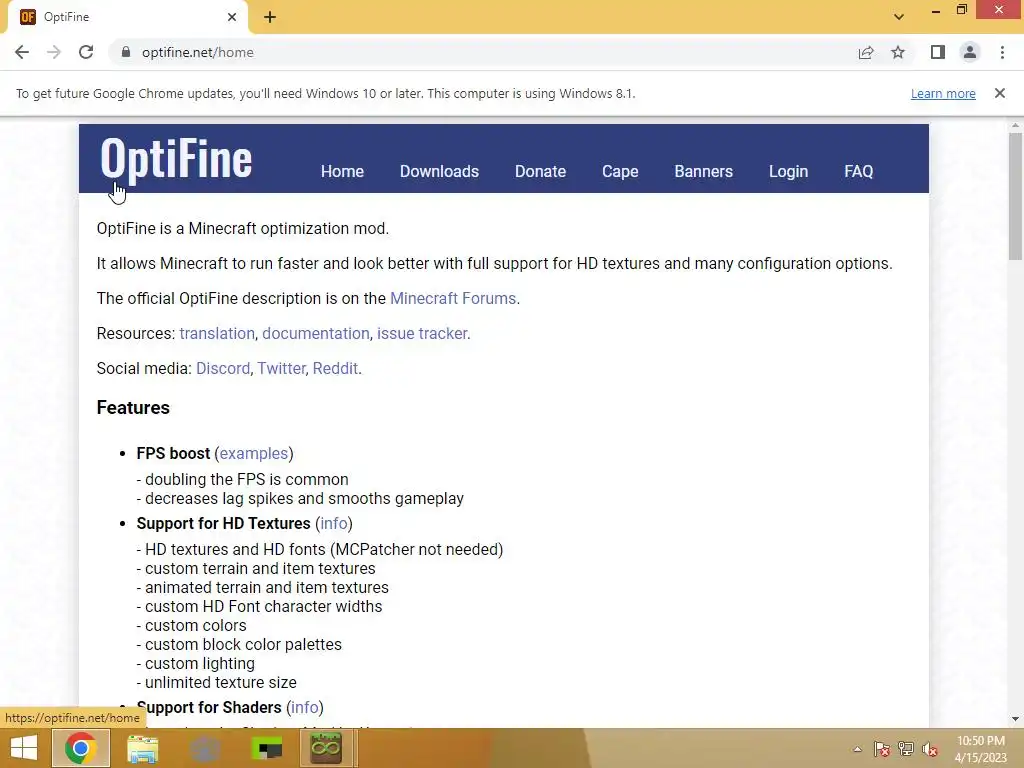This screenshot has height=768, width=1024.
Task: Visit the Reddit link
Action: (335, 368)
